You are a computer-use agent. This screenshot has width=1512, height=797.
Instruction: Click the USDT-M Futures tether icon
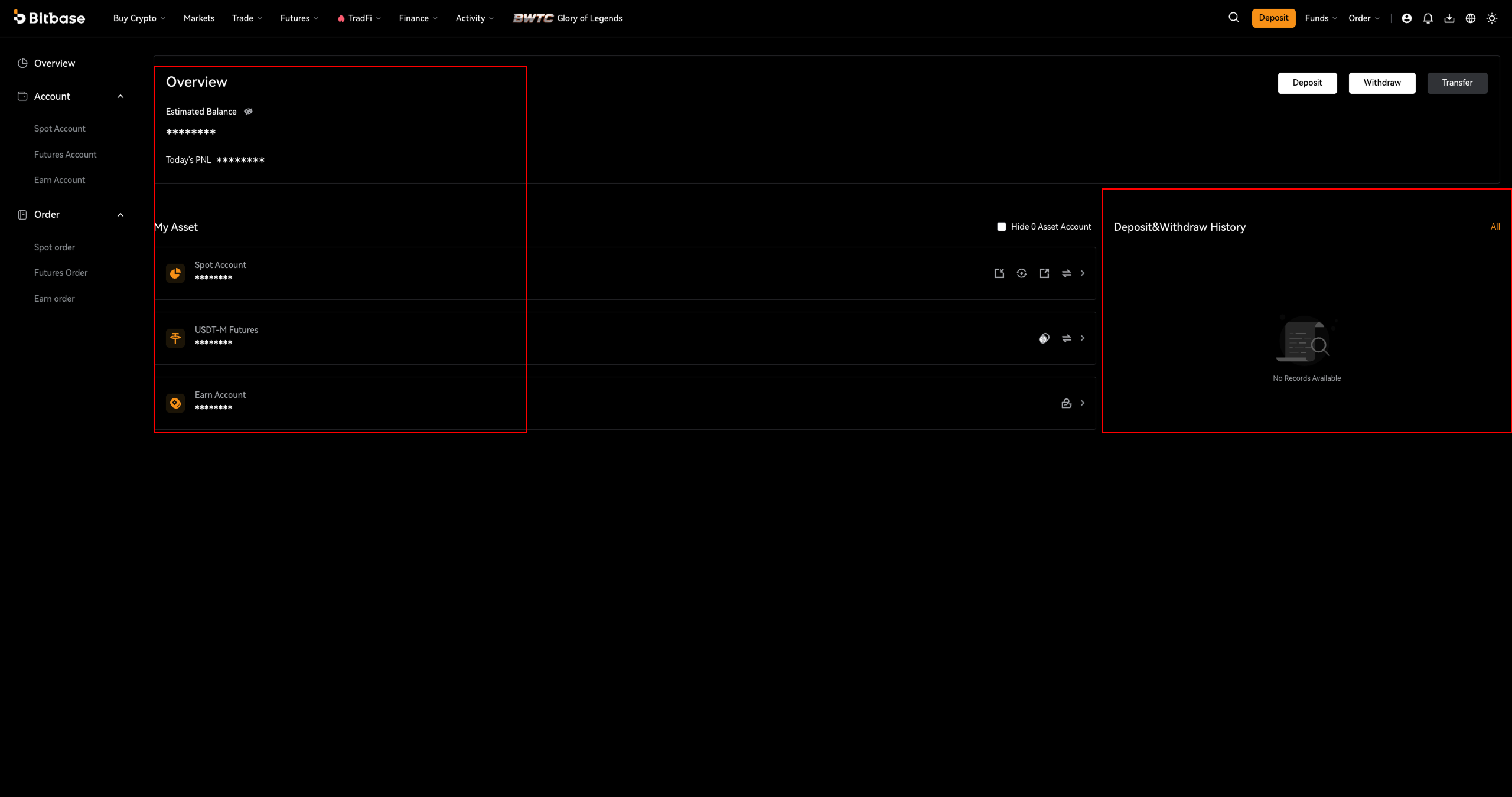(175, 338)
